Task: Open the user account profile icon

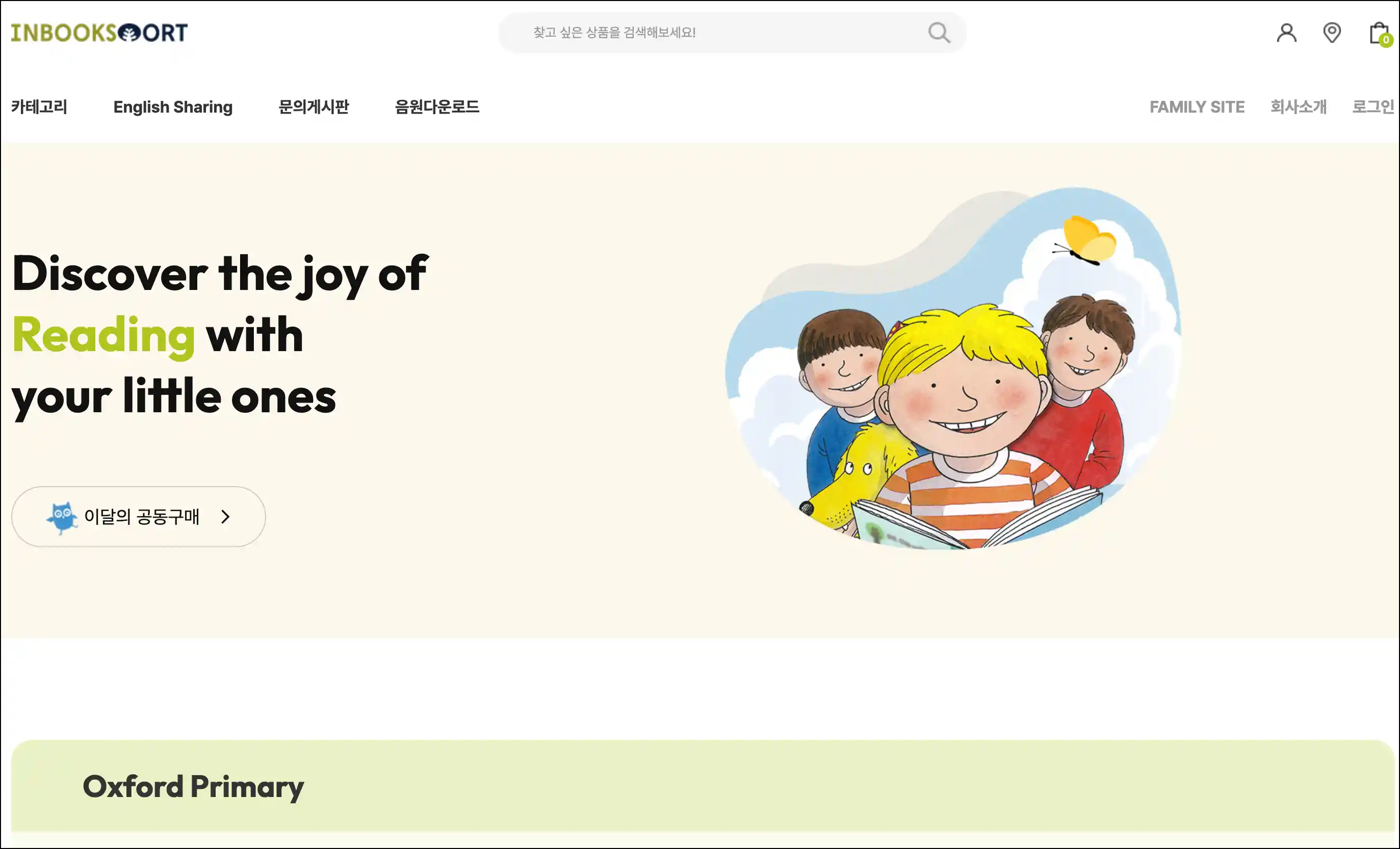Action: pos(1286,33)
